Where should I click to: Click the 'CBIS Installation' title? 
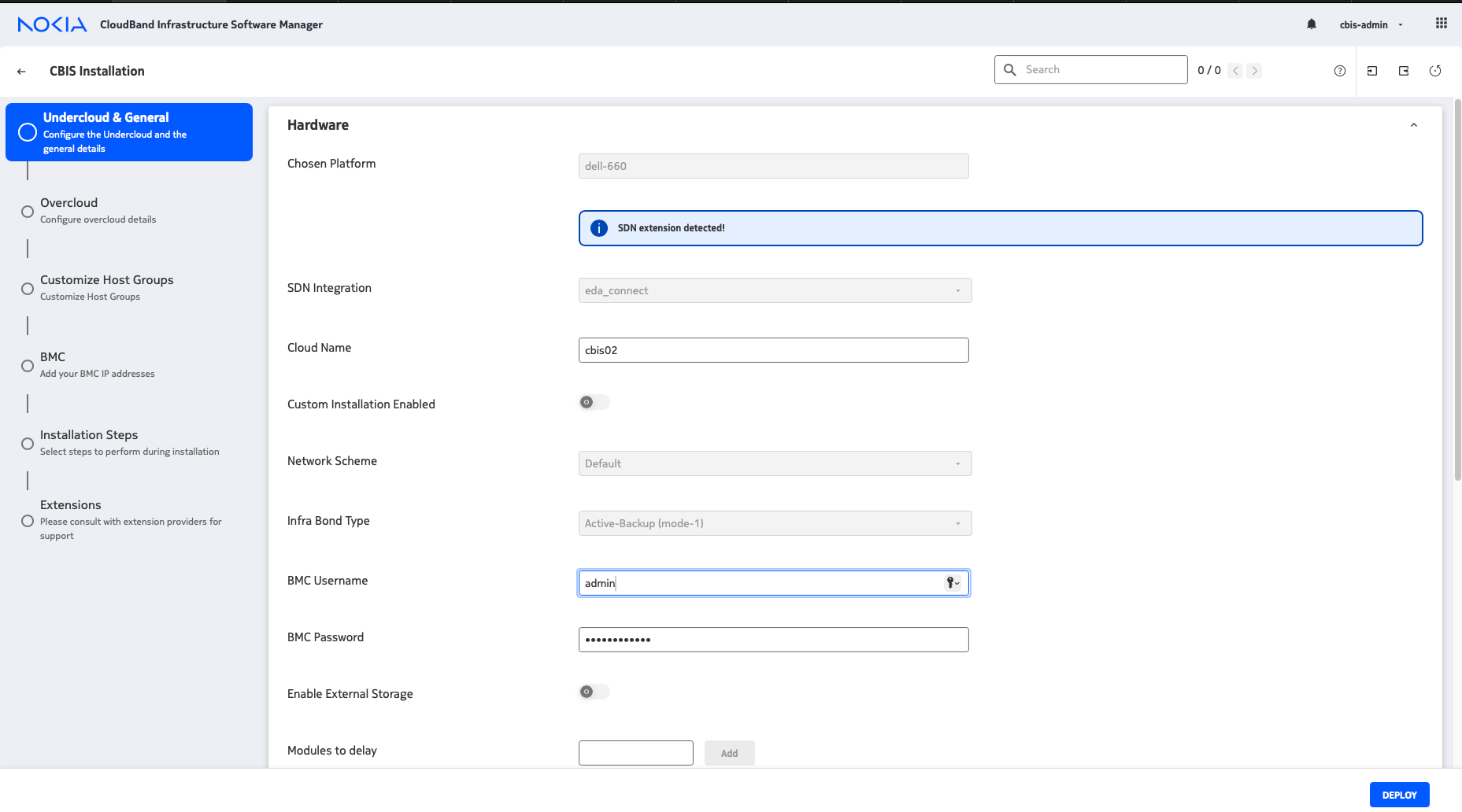(x=97, y=71)
